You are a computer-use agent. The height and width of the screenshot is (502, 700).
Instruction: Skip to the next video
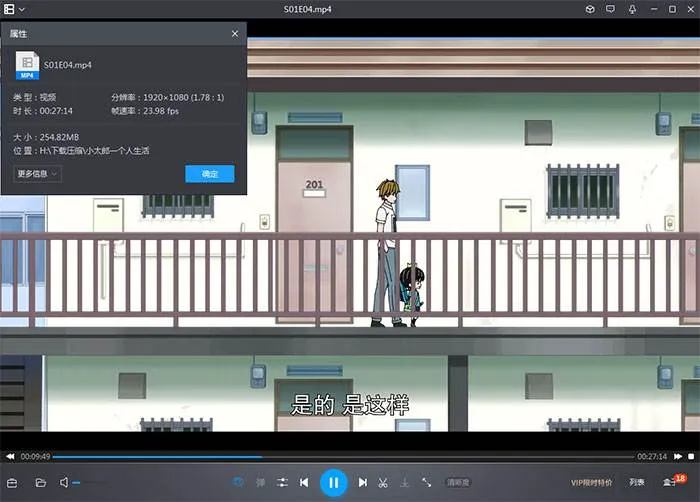pyautogui.click(x=362, y=482)
